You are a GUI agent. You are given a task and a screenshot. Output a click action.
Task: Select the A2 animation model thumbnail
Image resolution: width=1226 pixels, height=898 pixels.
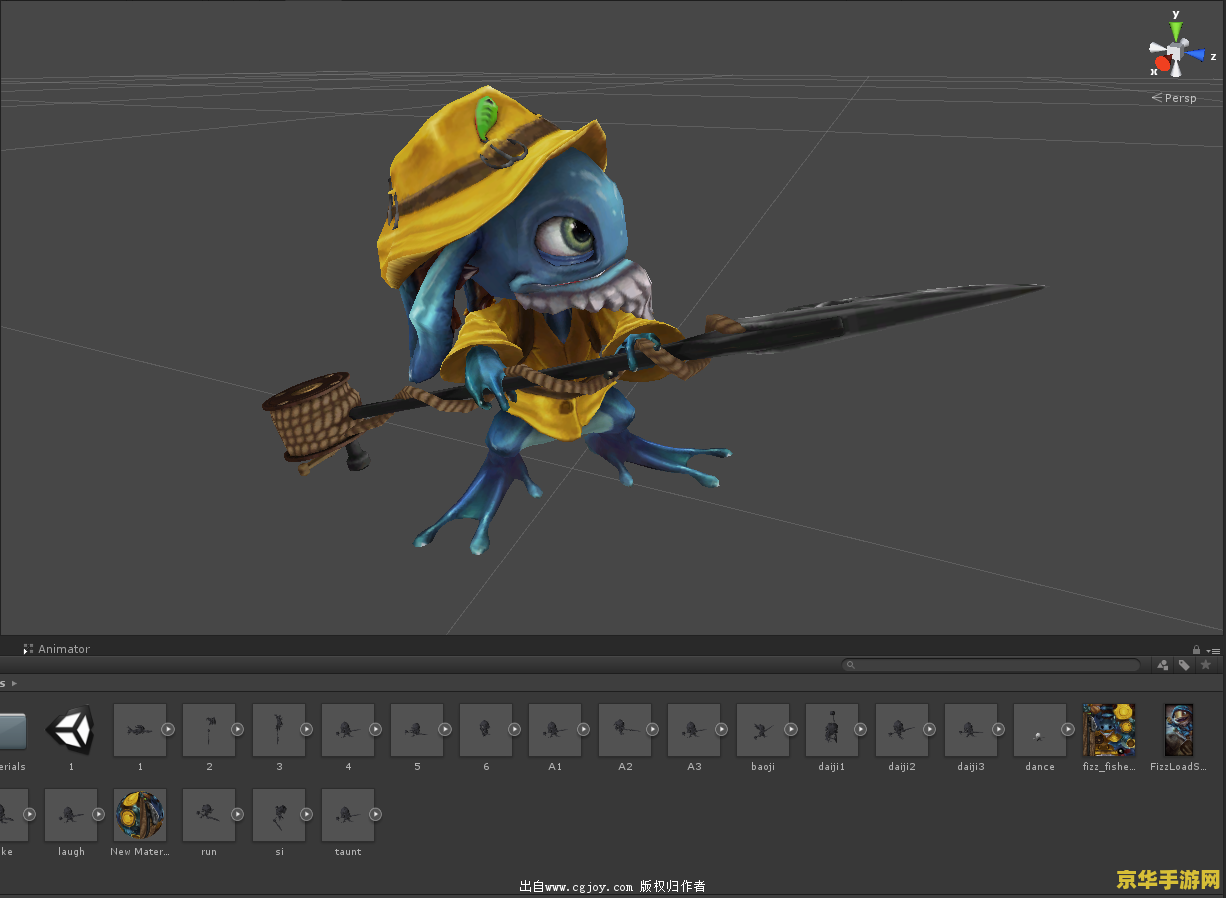click(x=625, y=730)
